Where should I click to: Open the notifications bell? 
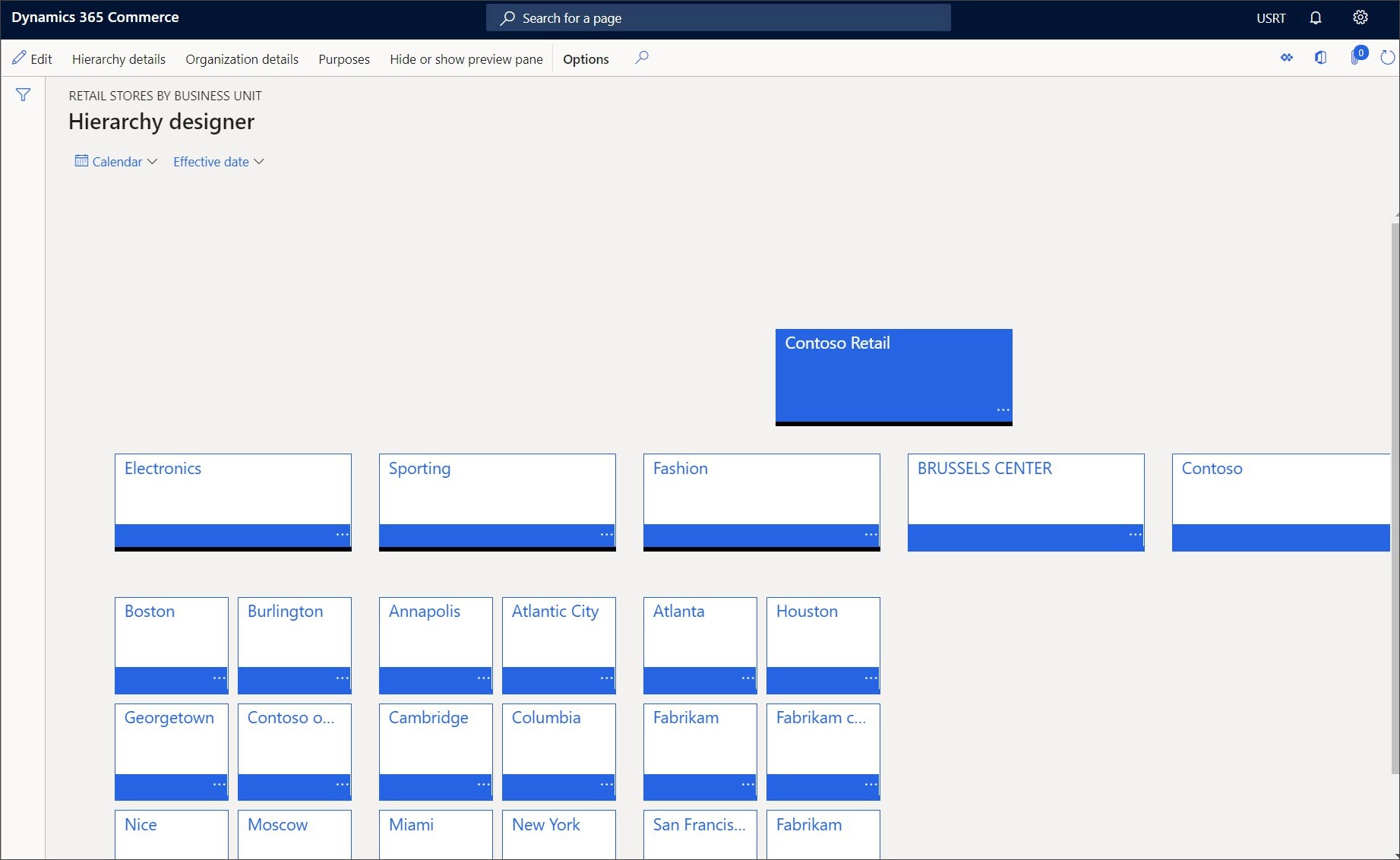[x=1316, y=18]
